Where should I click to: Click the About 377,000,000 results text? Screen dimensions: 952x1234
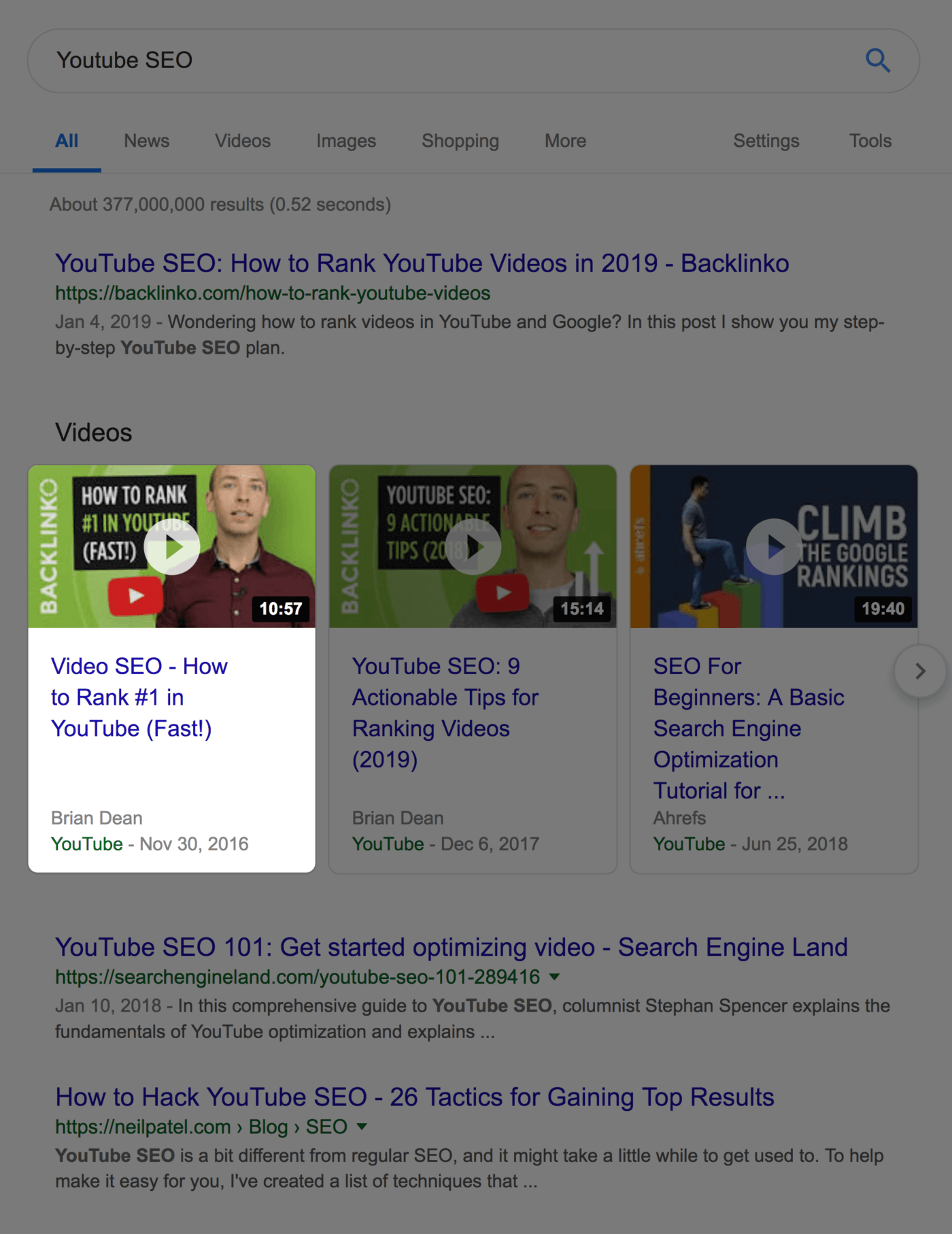(x=220, y=204)
